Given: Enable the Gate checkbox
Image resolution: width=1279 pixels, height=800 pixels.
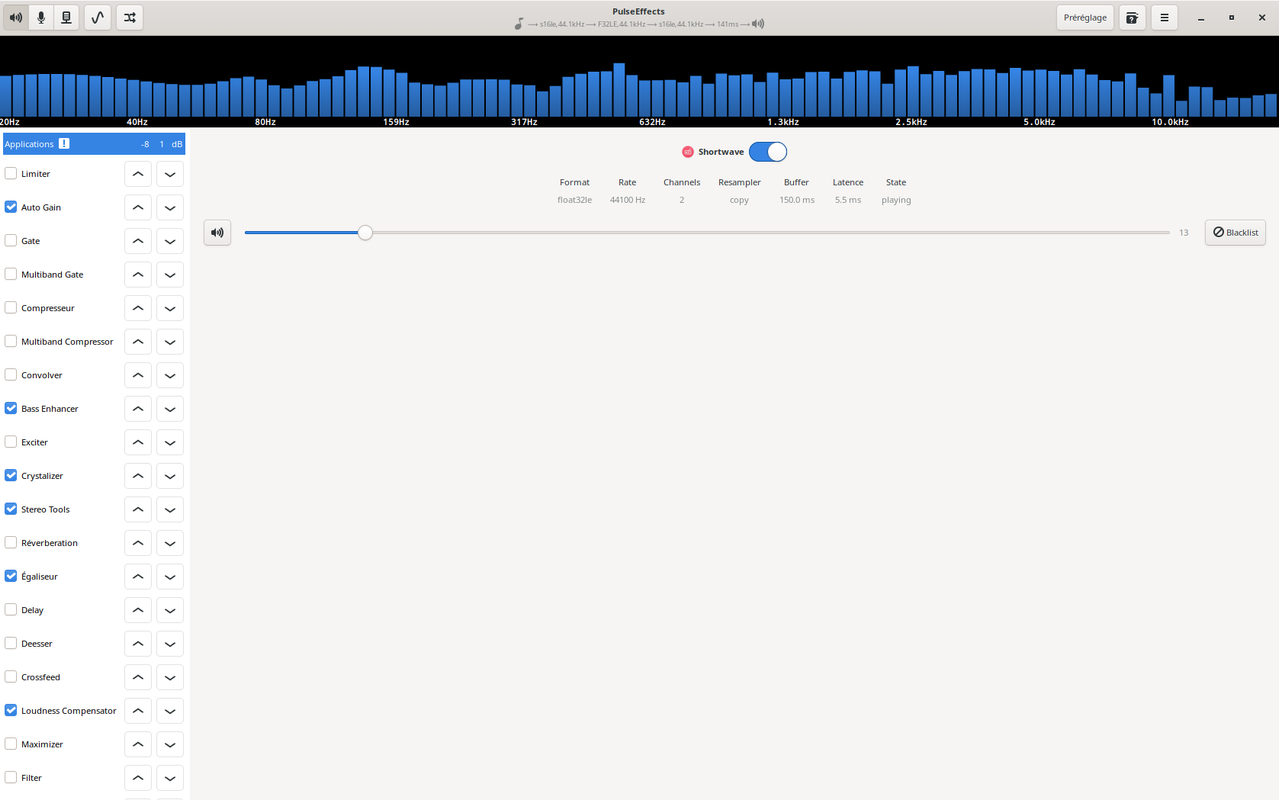Looking at the screenshot, I should coord(11,241).
